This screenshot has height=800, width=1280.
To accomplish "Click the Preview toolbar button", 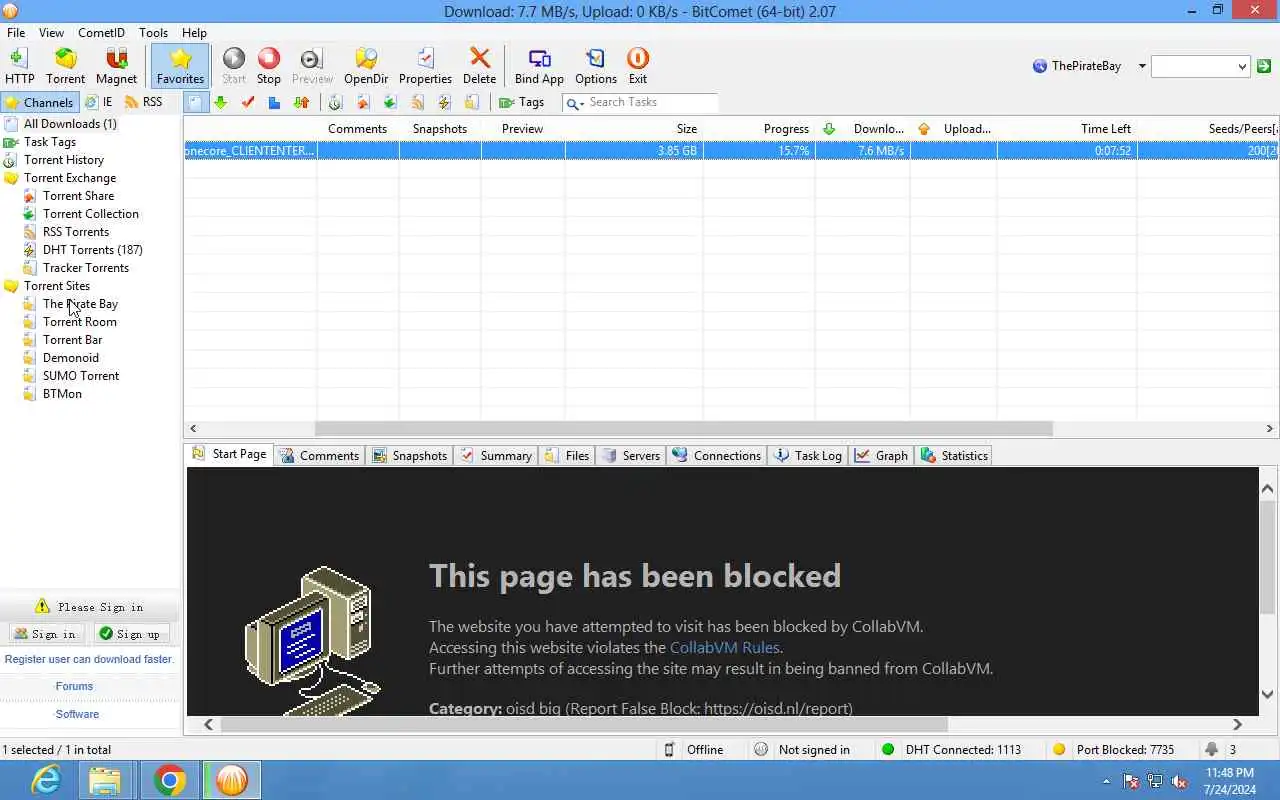I will [x=312, y=66].
